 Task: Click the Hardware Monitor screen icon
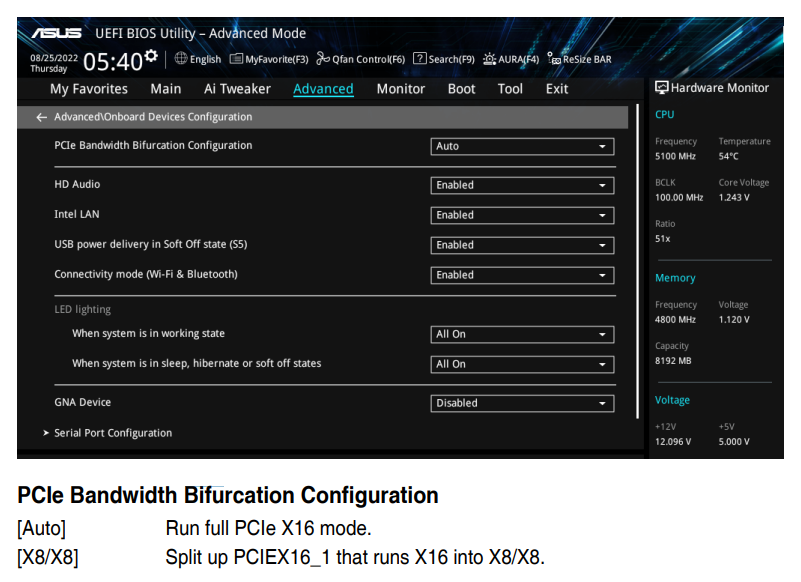[662, 88]
